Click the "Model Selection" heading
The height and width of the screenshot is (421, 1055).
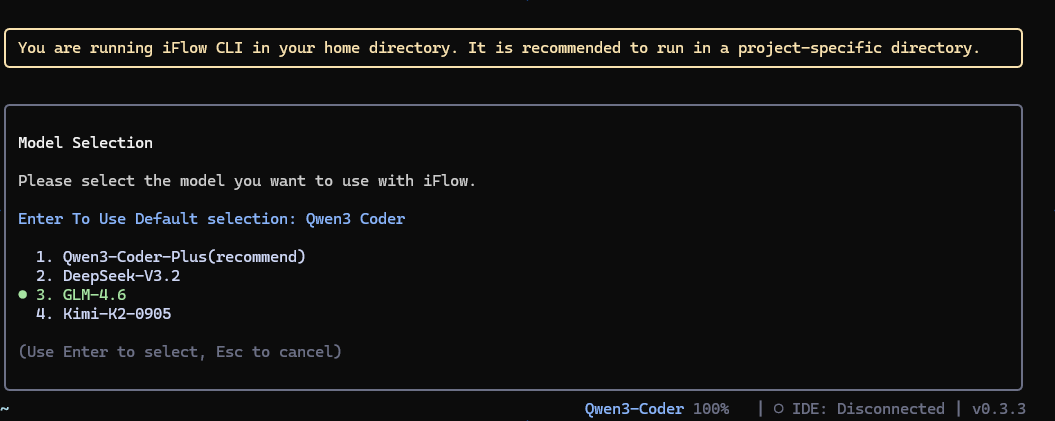click(85, 143)
